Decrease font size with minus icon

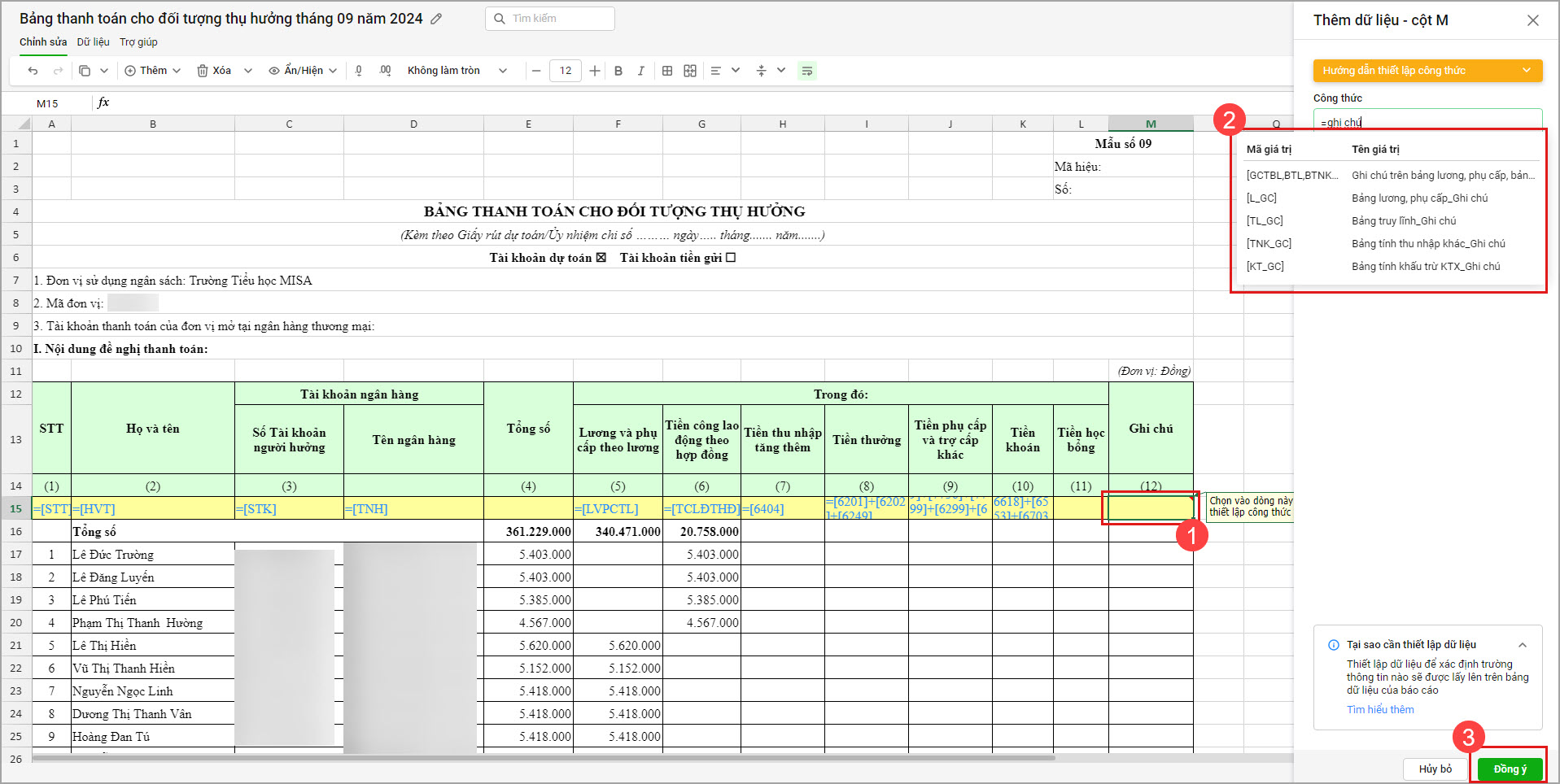(x=536, y=71)
